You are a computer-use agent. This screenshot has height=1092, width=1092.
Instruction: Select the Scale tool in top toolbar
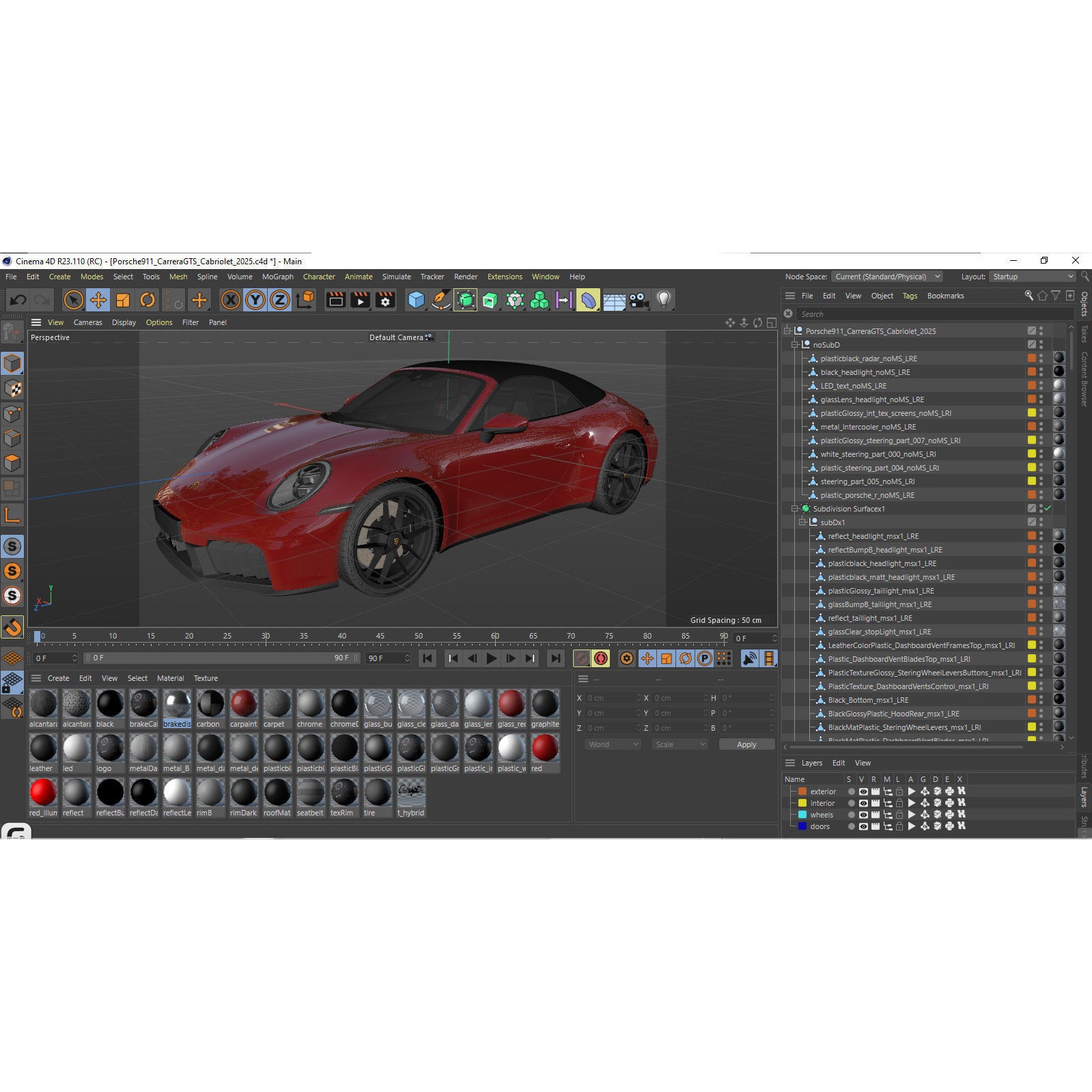point(123,300)
